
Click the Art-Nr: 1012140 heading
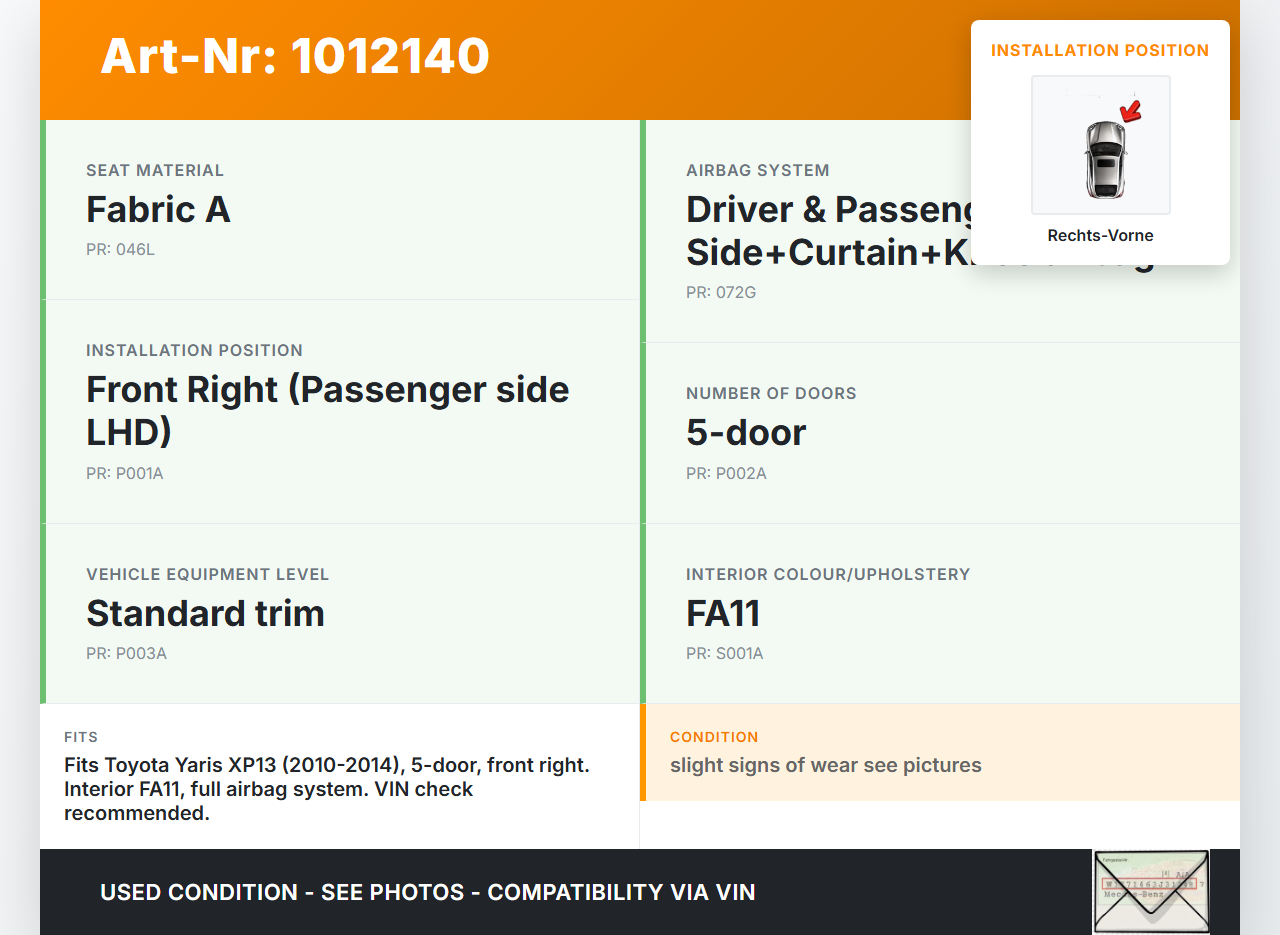[x=295, y=56]
